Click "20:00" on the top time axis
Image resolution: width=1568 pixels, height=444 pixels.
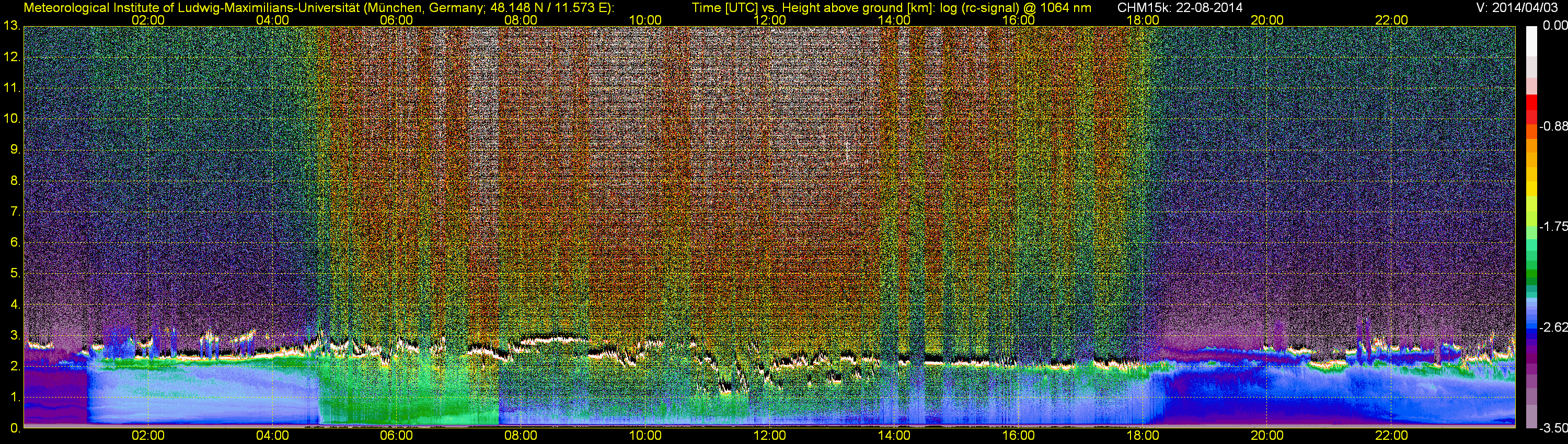(1267, 20)
